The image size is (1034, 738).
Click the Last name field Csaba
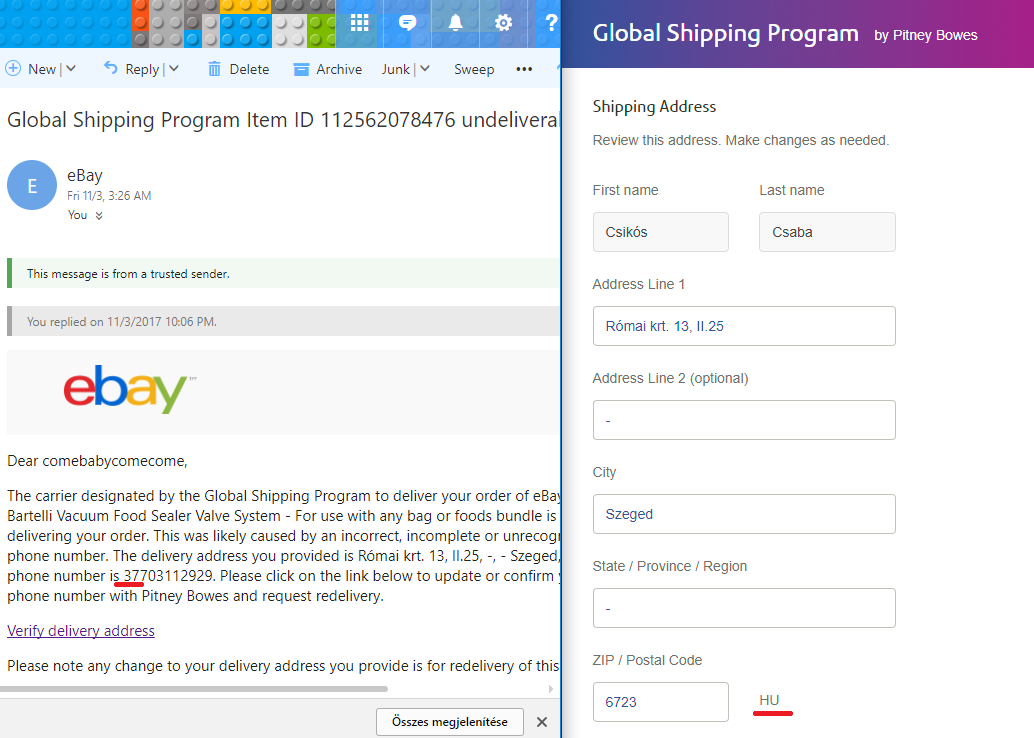[827, 232]
